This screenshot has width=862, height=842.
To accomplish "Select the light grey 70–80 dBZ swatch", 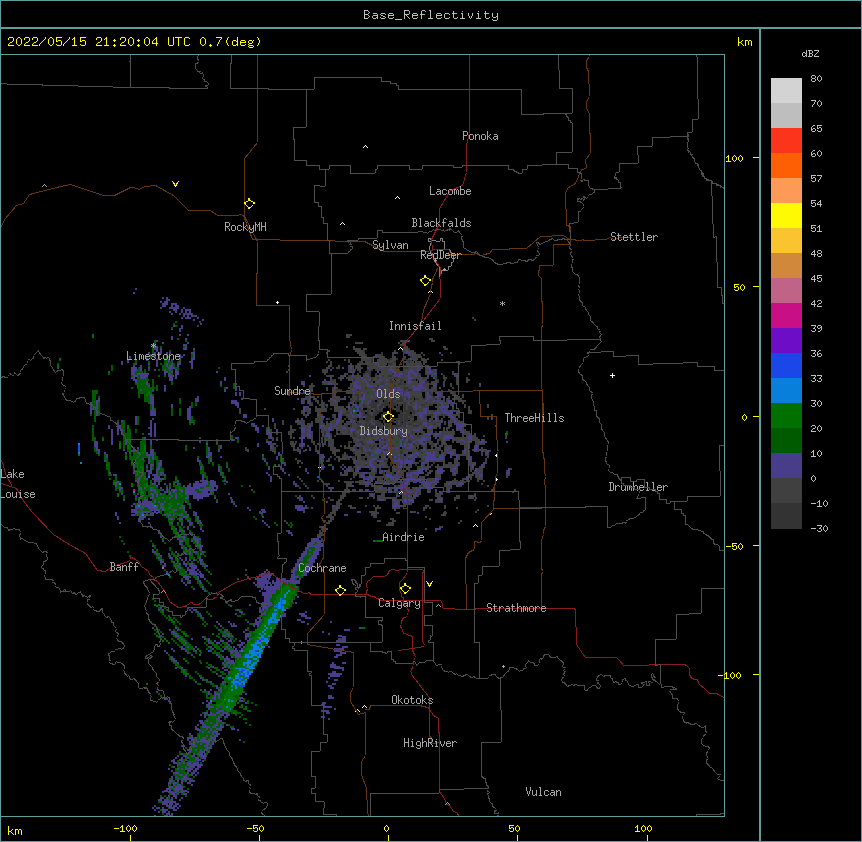I will point(786,91).
